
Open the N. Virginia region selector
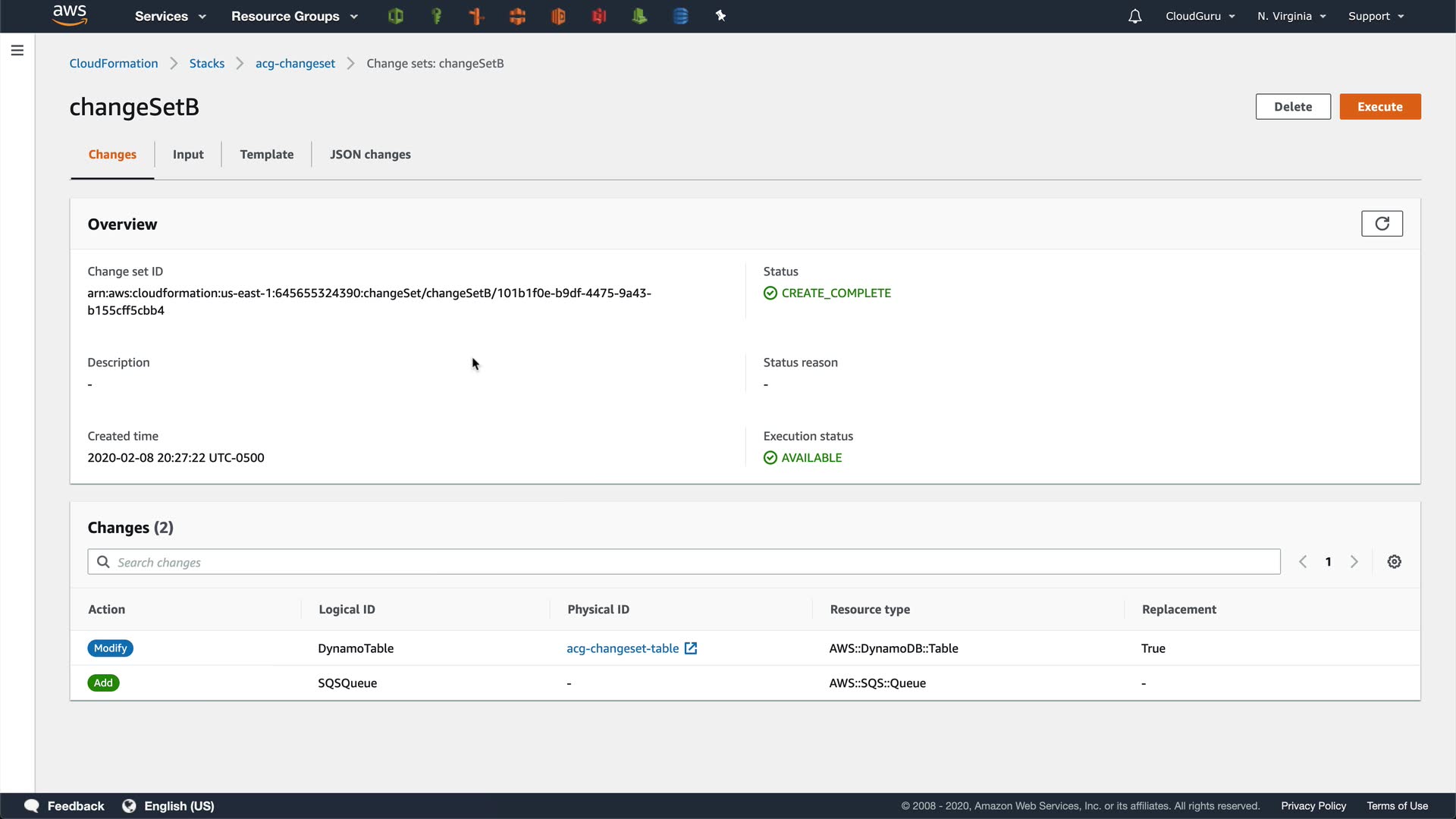pos(1291,16)
